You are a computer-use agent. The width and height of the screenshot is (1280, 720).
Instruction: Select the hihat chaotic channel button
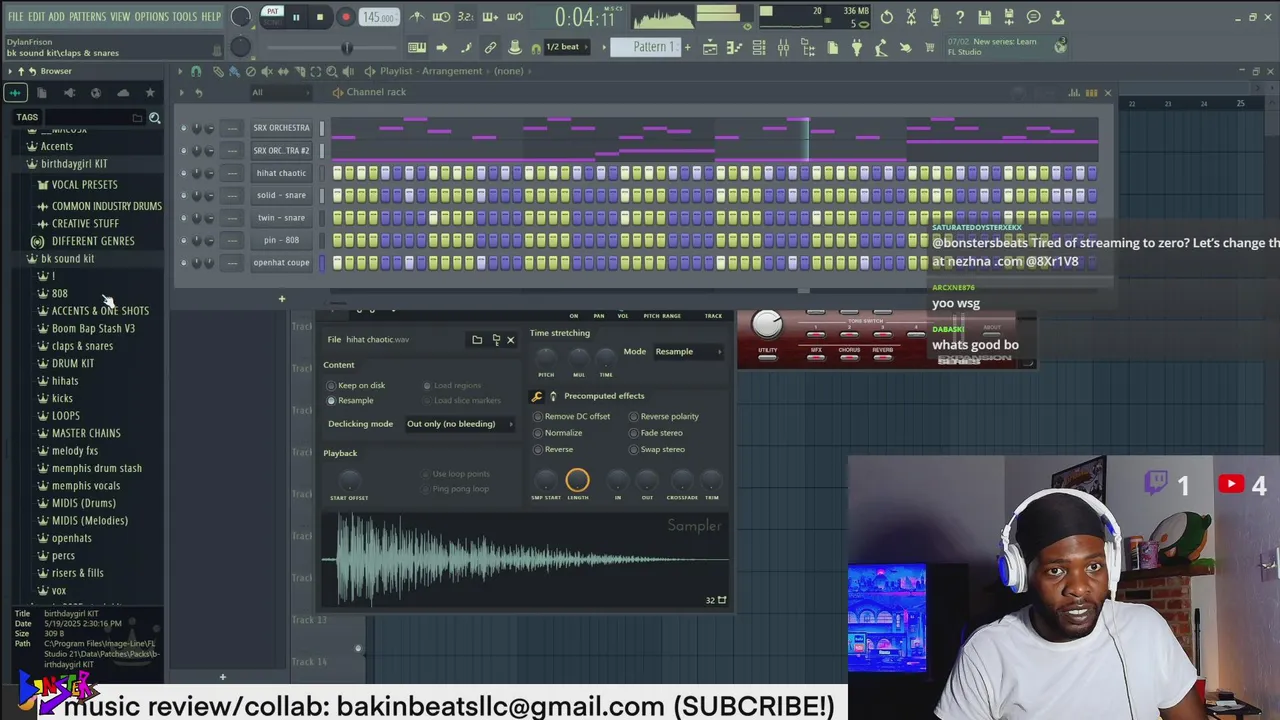[281, 173]
